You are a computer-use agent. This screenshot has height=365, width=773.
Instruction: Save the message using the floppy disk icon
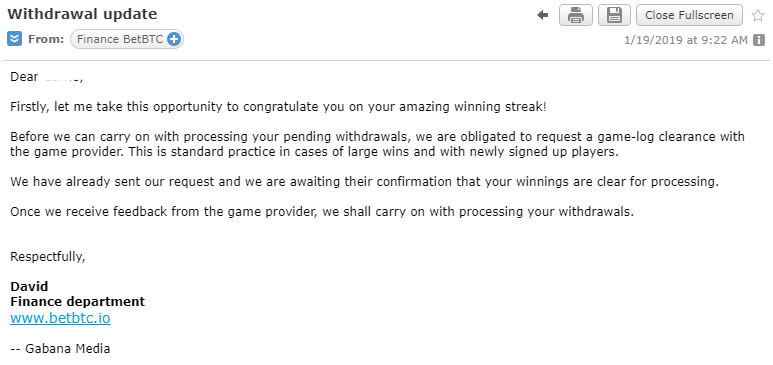click(x=614, y=15)
